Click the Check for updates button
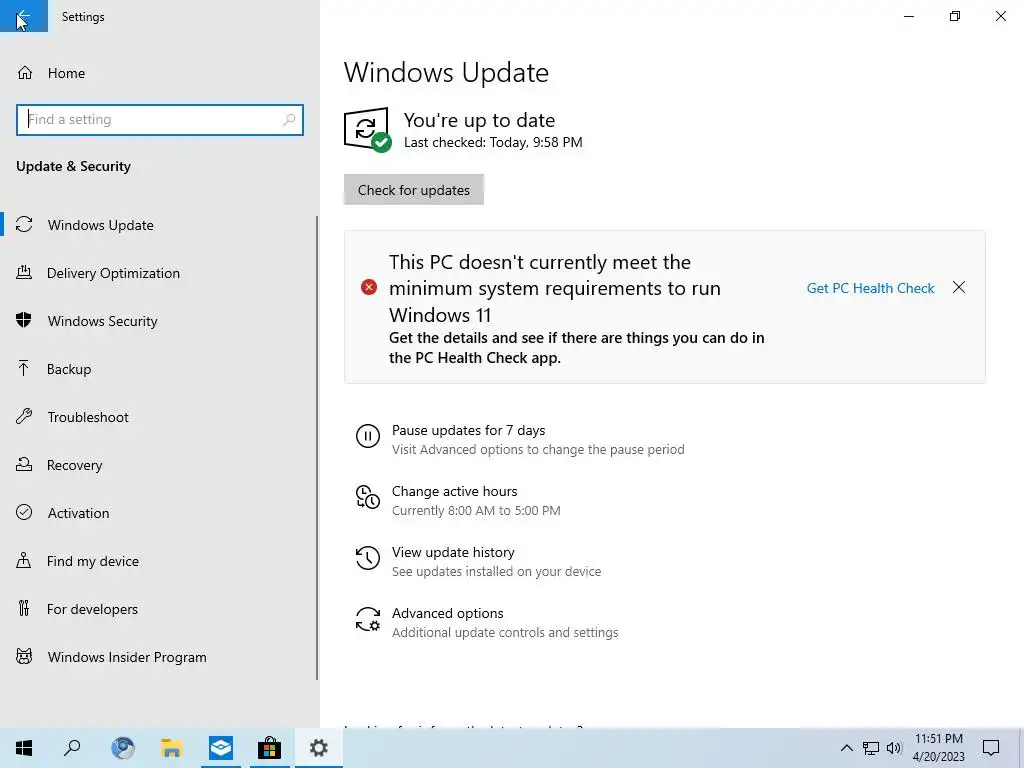This screenshot has height=768, width=1024. point(413,189)
